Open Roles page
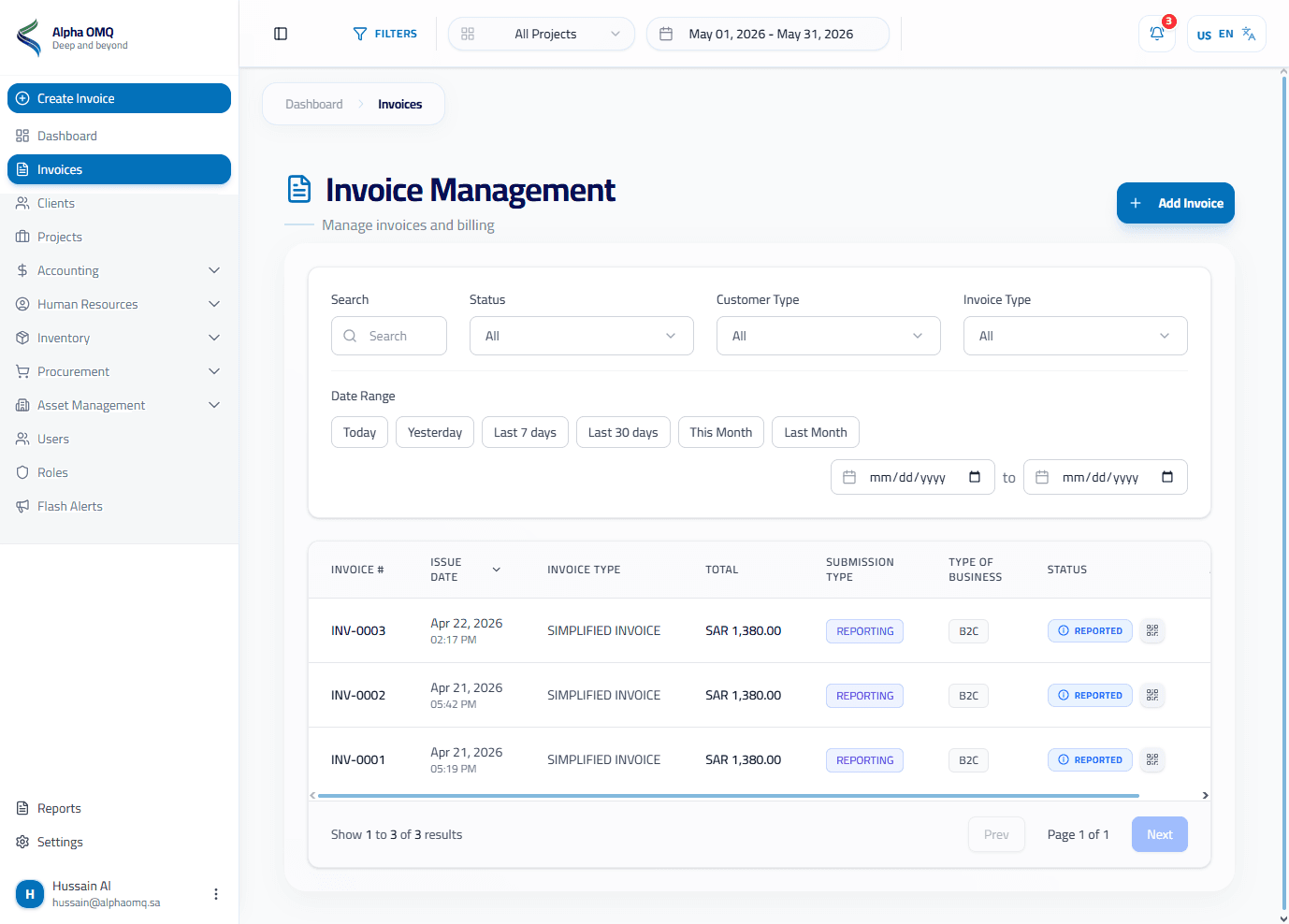The width and height of the screenshot is (1289, 924). pos(119,472)
